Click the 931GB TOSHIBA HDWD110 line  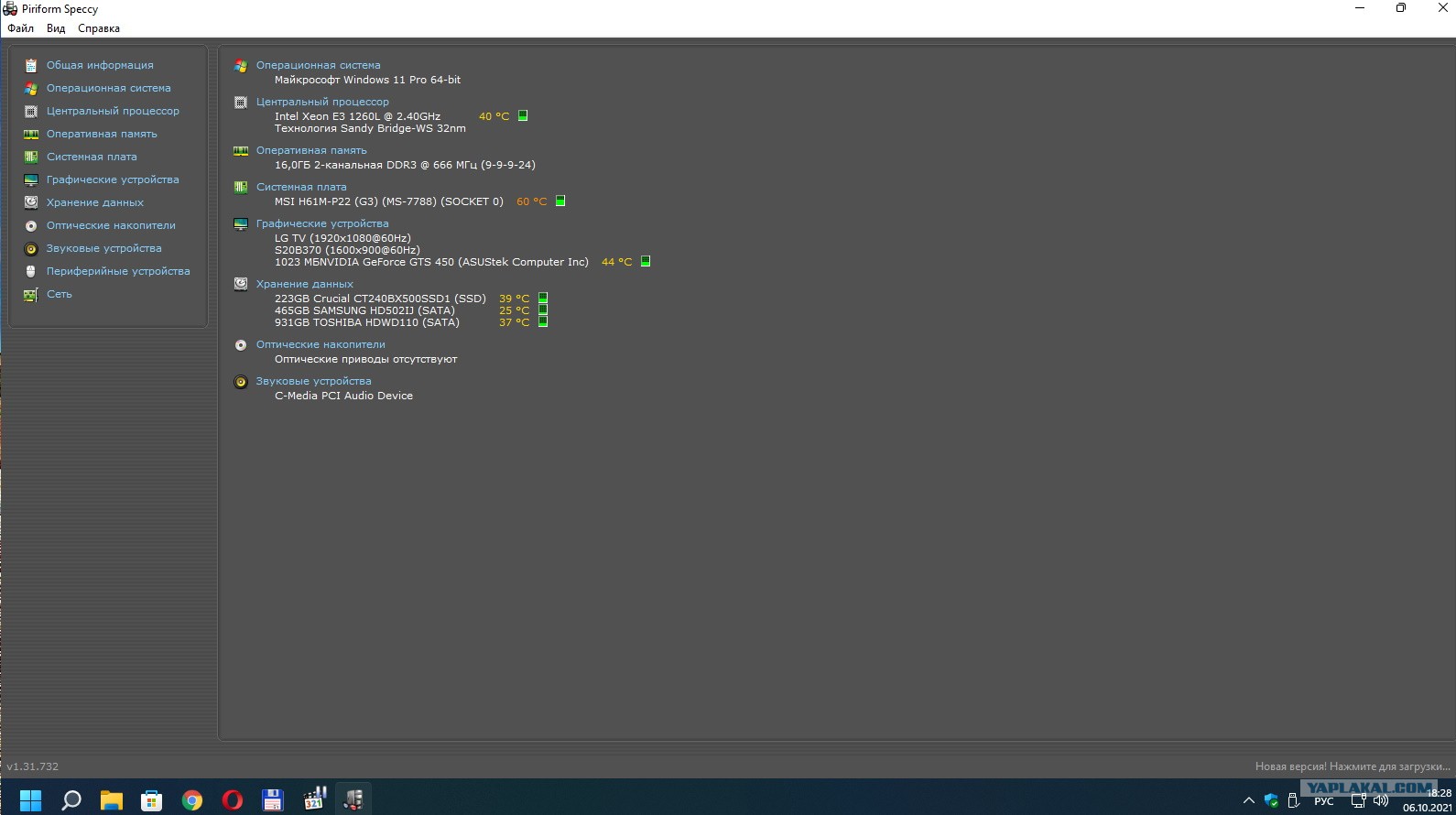pyautogui.click(x=367, y=322)
